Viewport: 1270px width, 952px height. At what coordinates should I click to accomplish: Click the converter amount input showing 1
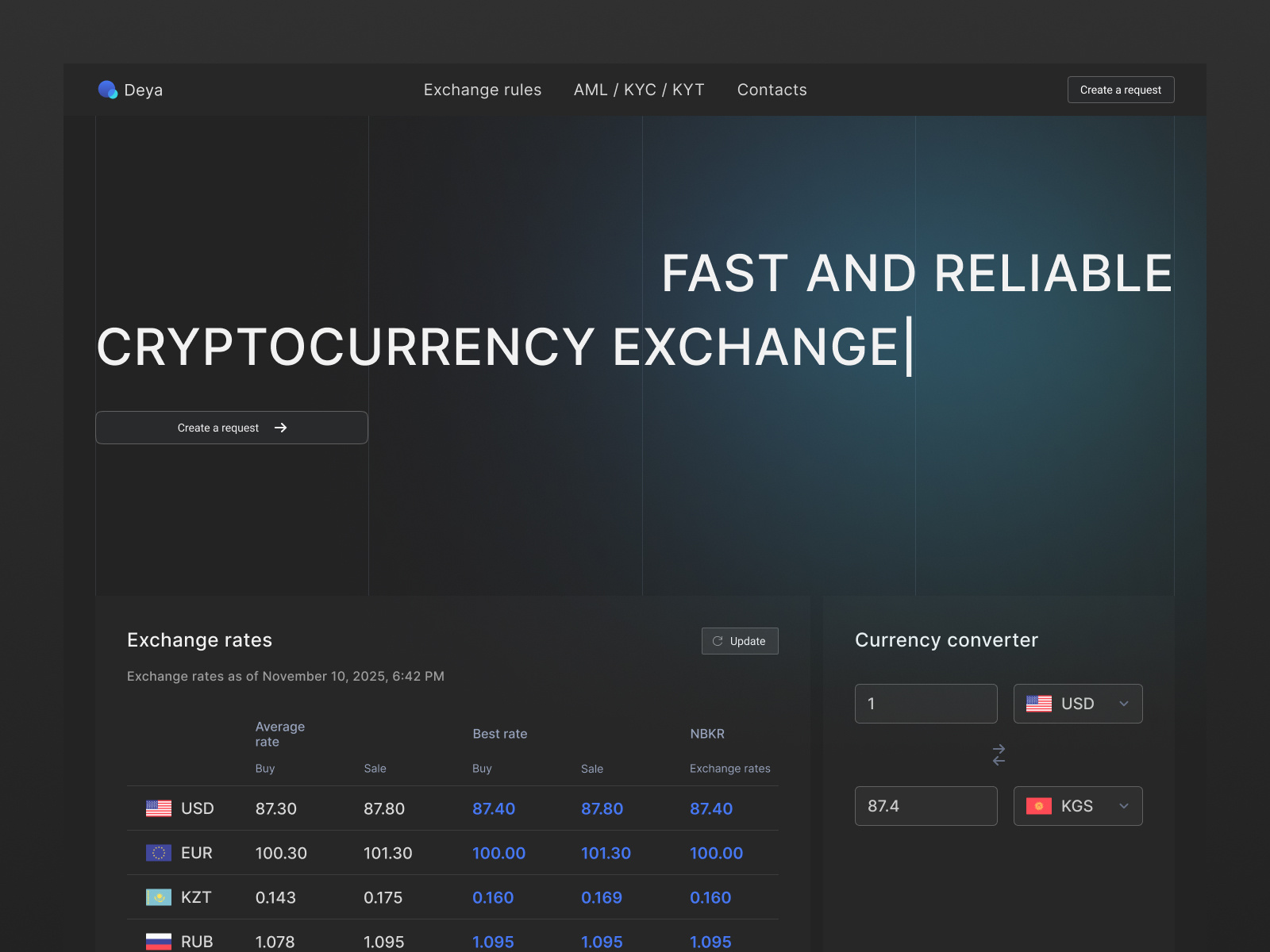[x=926, y=704]
